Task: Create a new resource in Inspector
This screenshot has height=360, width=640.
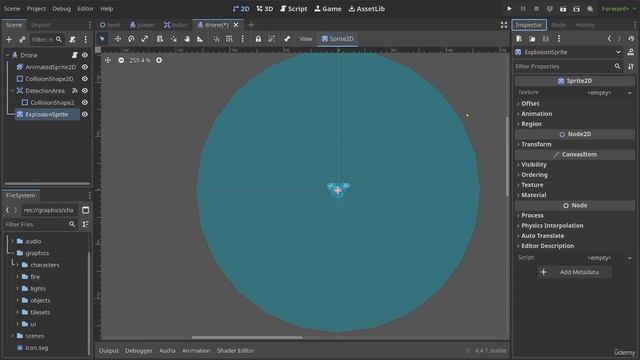Action: click(x=519, y=39)
